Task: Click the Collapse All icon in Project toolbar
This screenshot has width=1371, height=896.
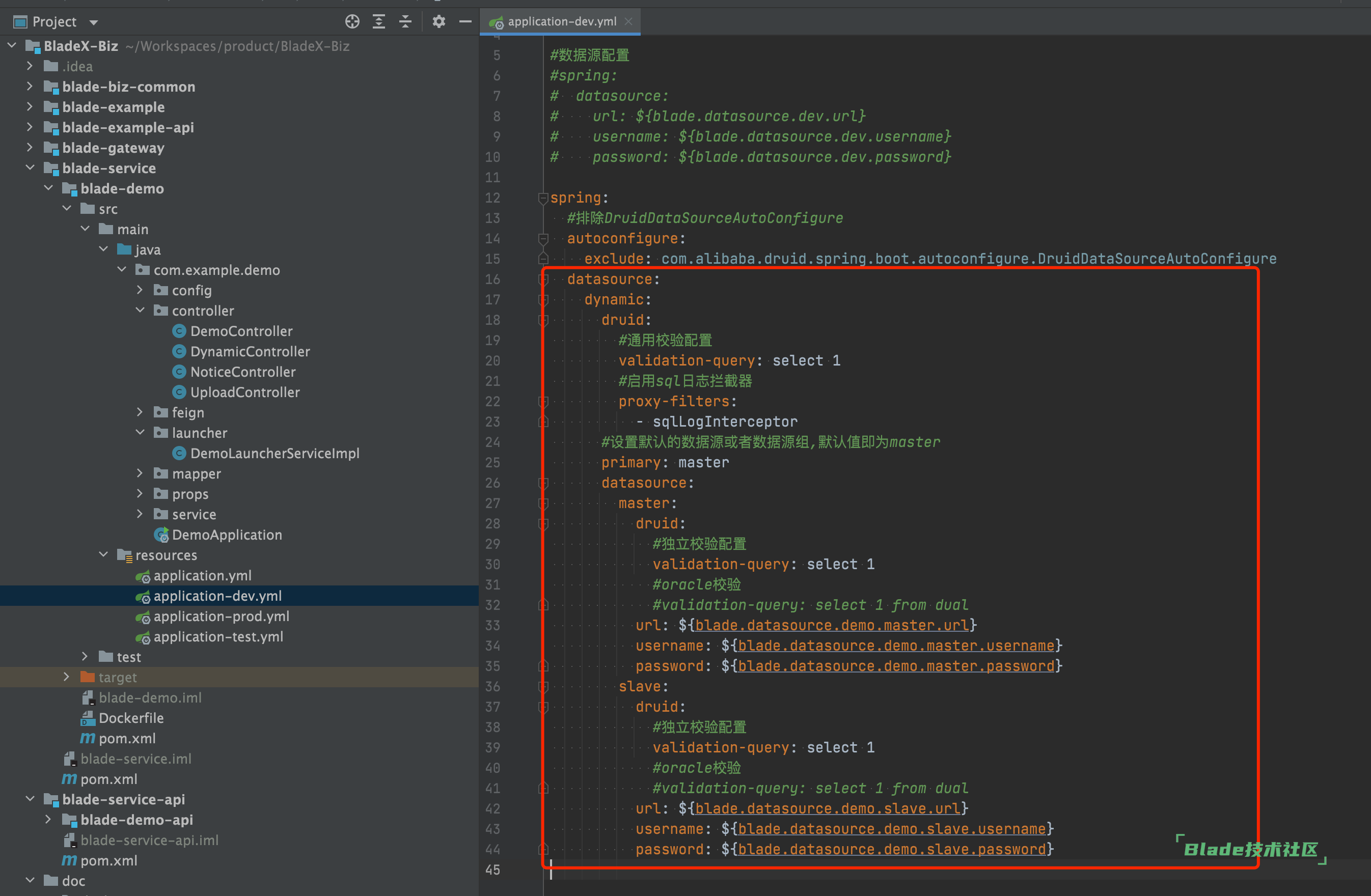Action: [405, 22]
